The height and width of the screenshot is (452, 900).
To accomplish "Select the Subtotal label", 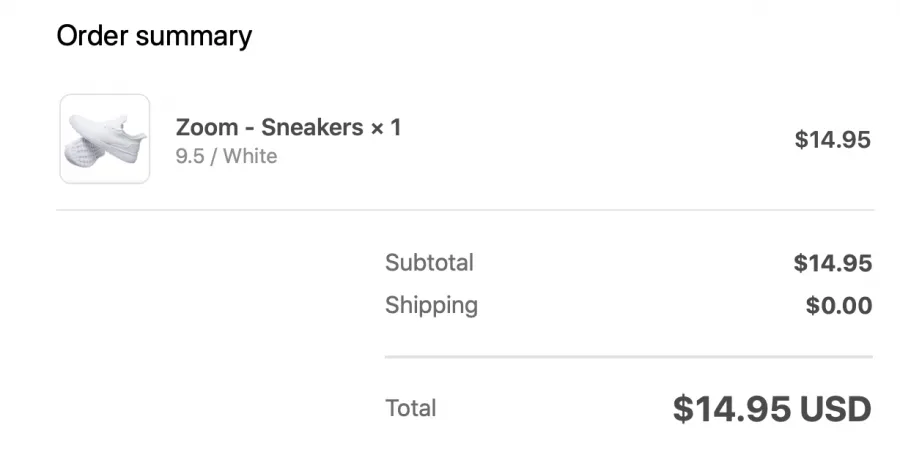I will click(429, 262).
